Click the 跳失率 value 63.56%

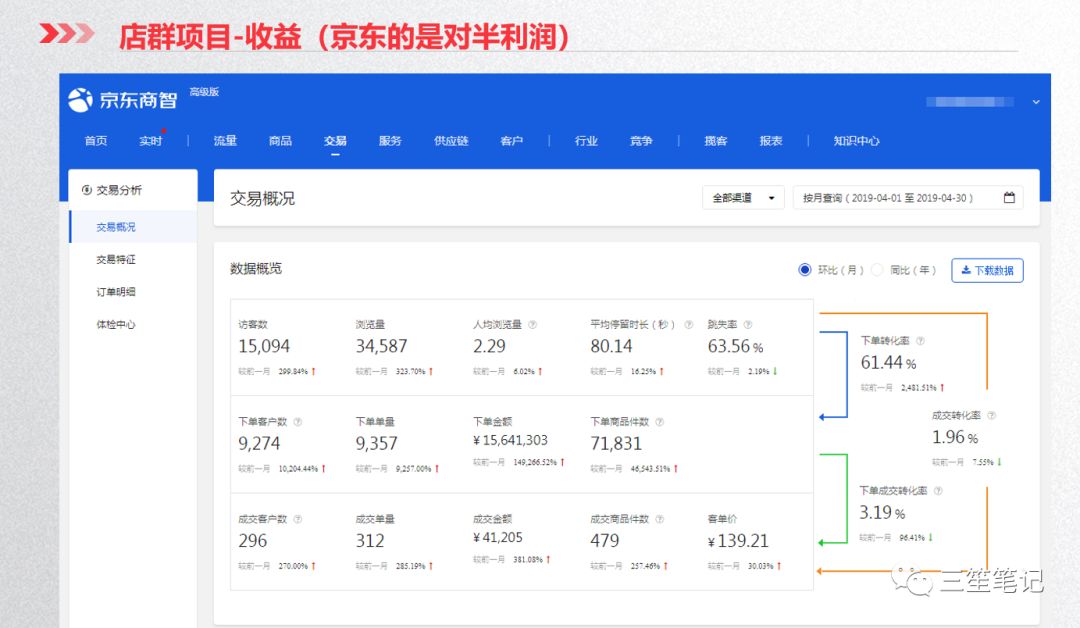click(736, 346)
